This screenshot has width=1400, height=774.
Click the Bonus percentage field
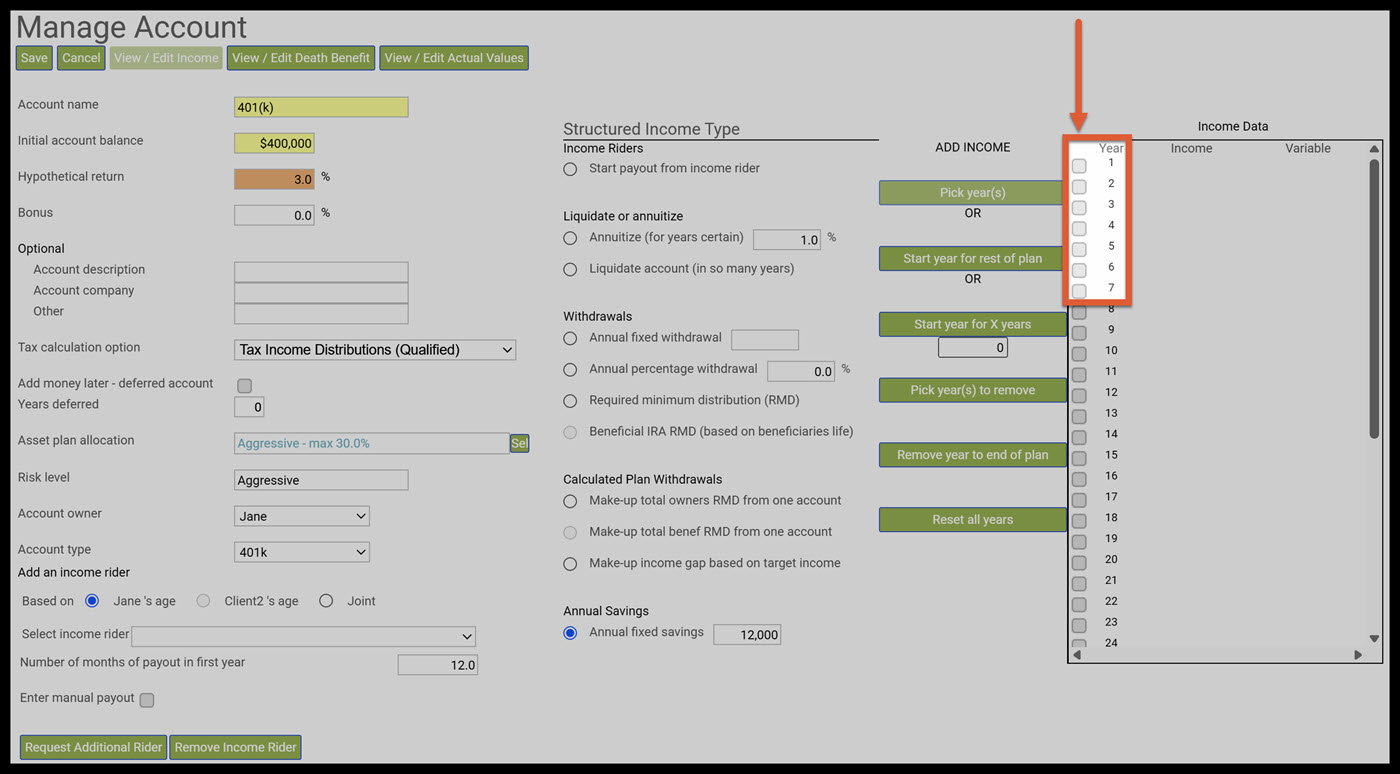(x=274, y=215)
